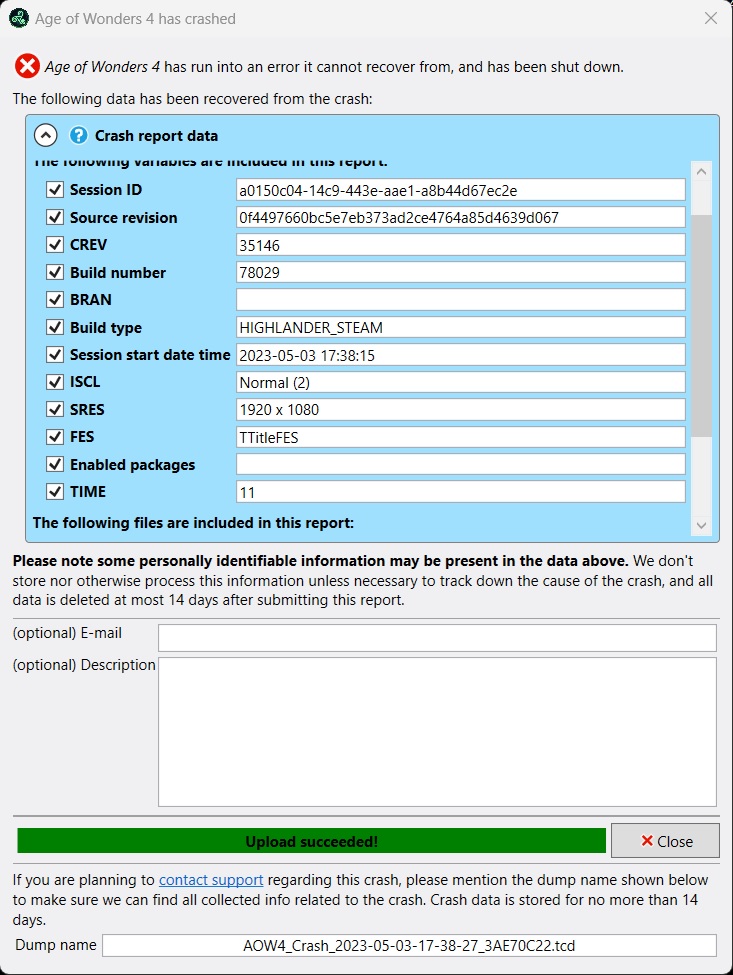Toggle the Enabled packages checkbox
This screenshot has width=733, height=975.
[x=55, y=464]
